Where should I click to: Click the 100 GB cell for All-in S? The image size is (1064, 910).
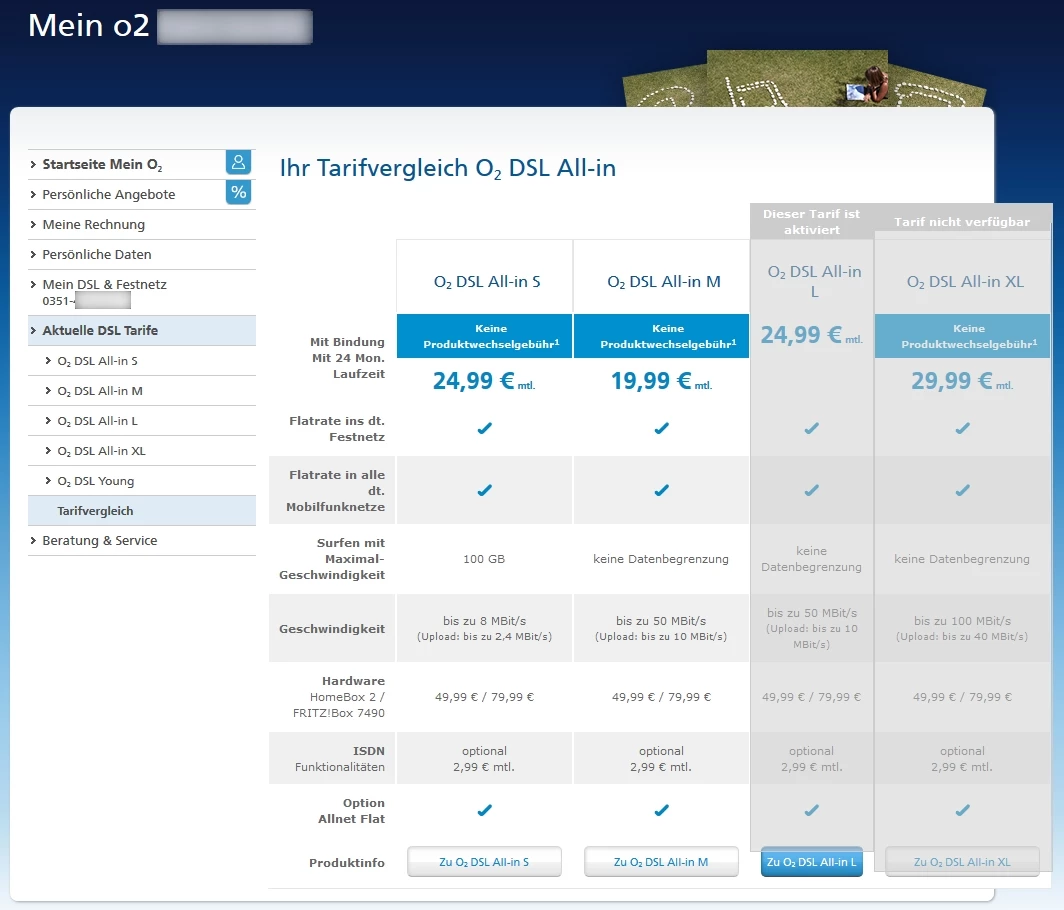(x=484, y=559)
